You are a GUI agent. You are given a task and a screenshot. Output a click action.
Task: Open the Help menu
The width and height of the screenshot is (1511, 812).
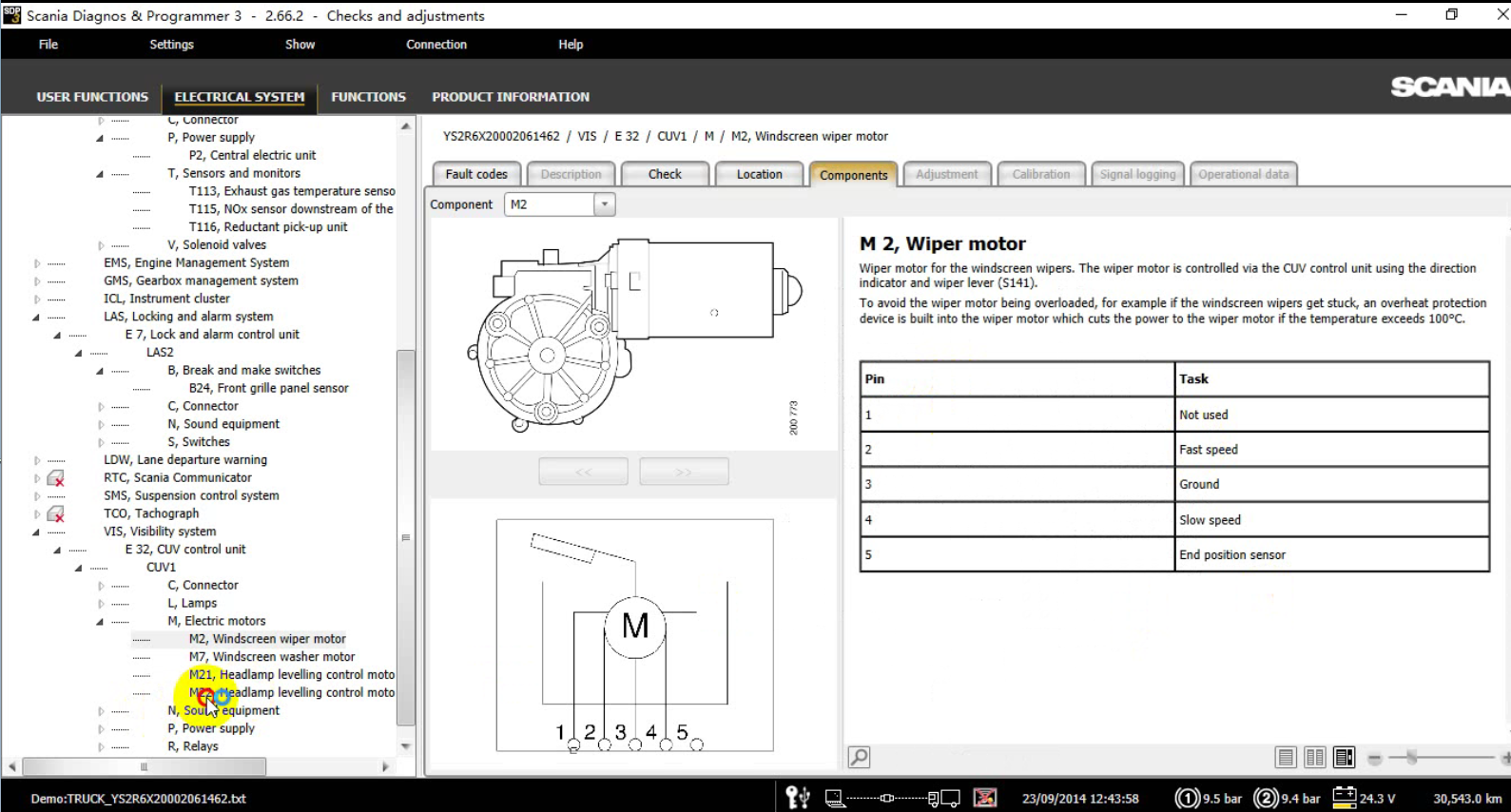(x=571, y=45)
